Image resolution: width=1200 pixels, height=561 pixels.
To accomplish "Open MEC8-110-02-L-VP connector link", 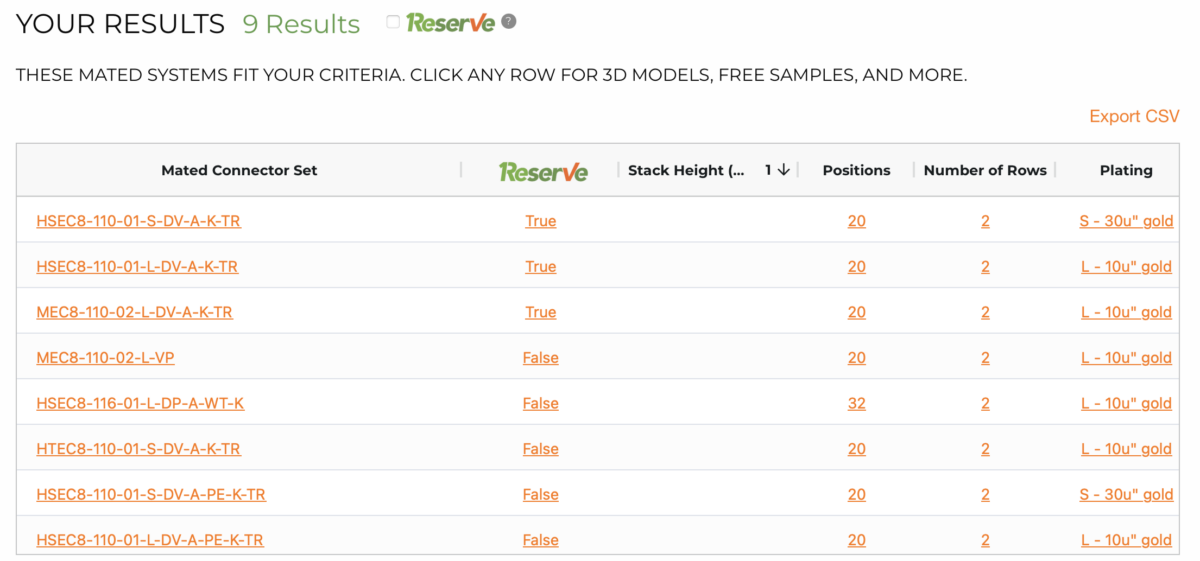I will pos(105,358).
